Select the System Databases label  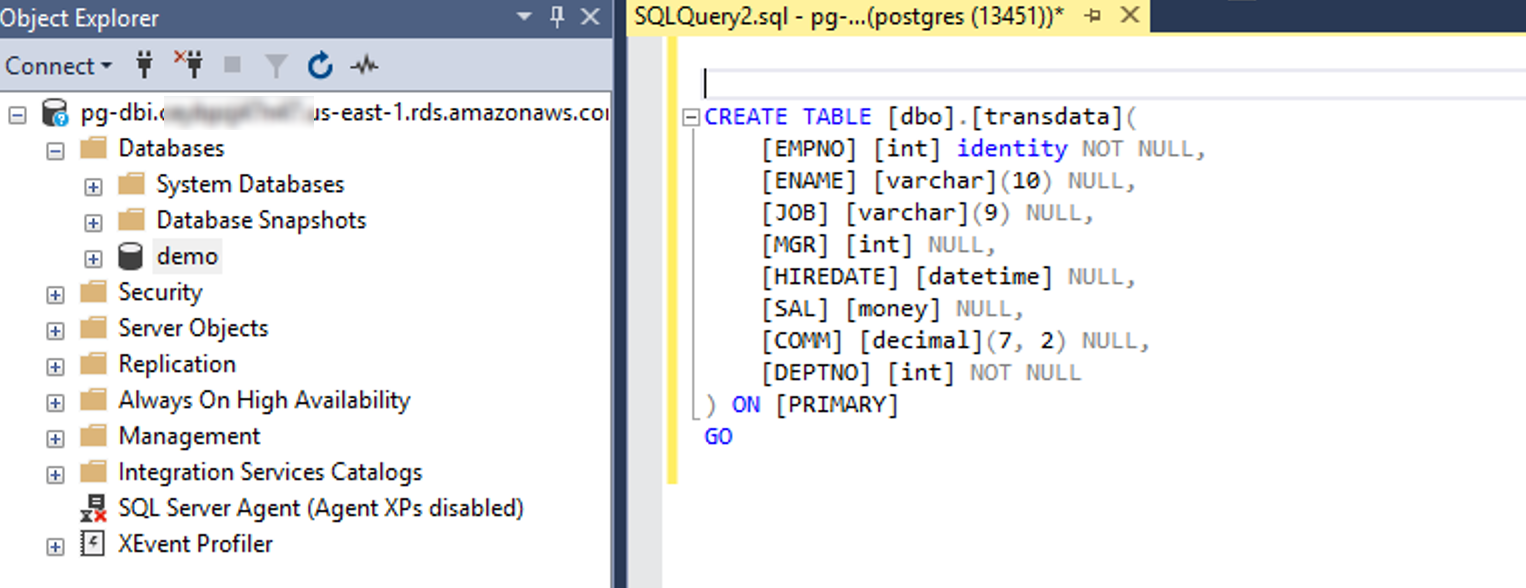tap(250, 184)
